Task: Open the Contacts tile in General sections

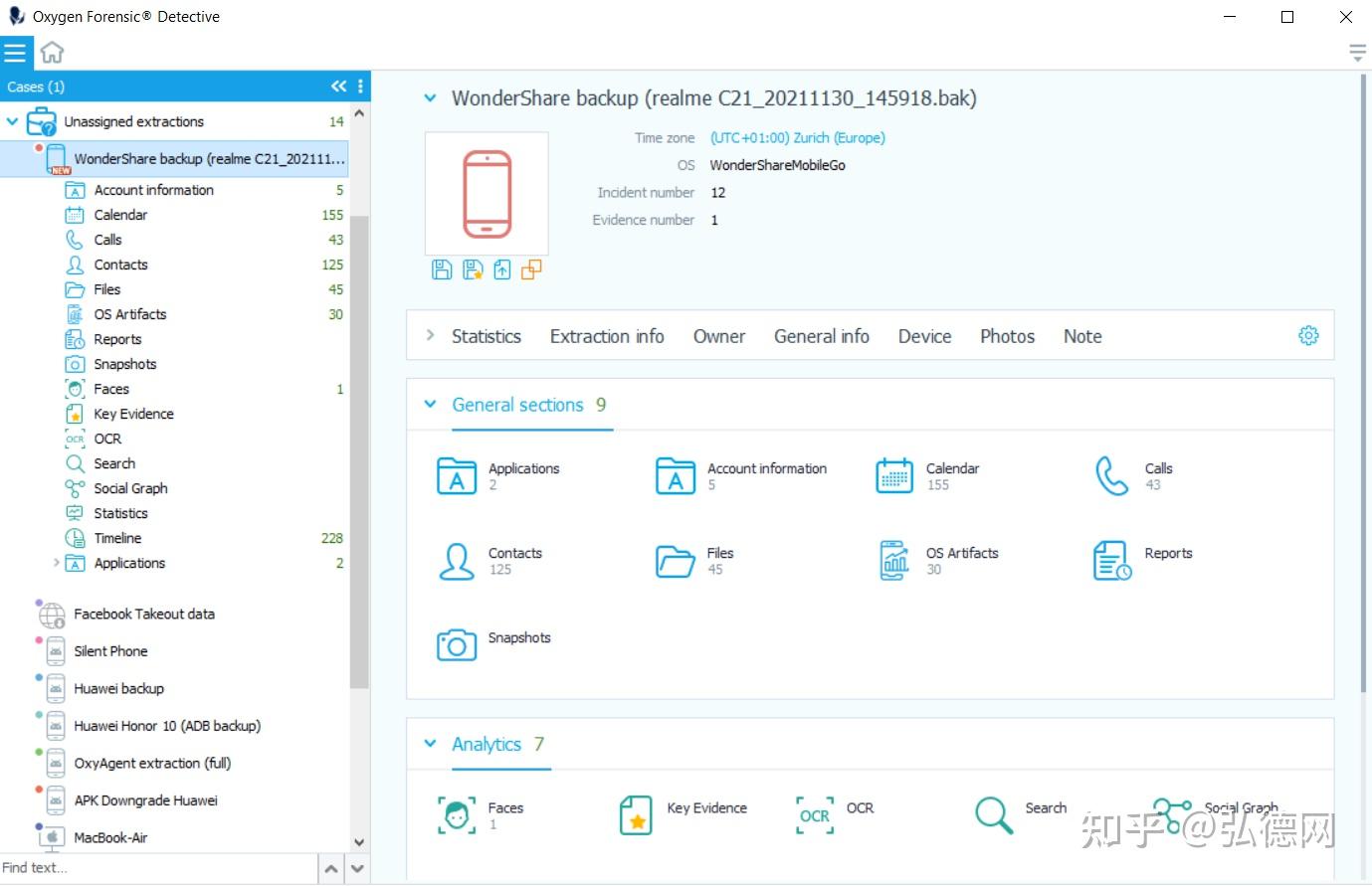Action: [490, 561]
